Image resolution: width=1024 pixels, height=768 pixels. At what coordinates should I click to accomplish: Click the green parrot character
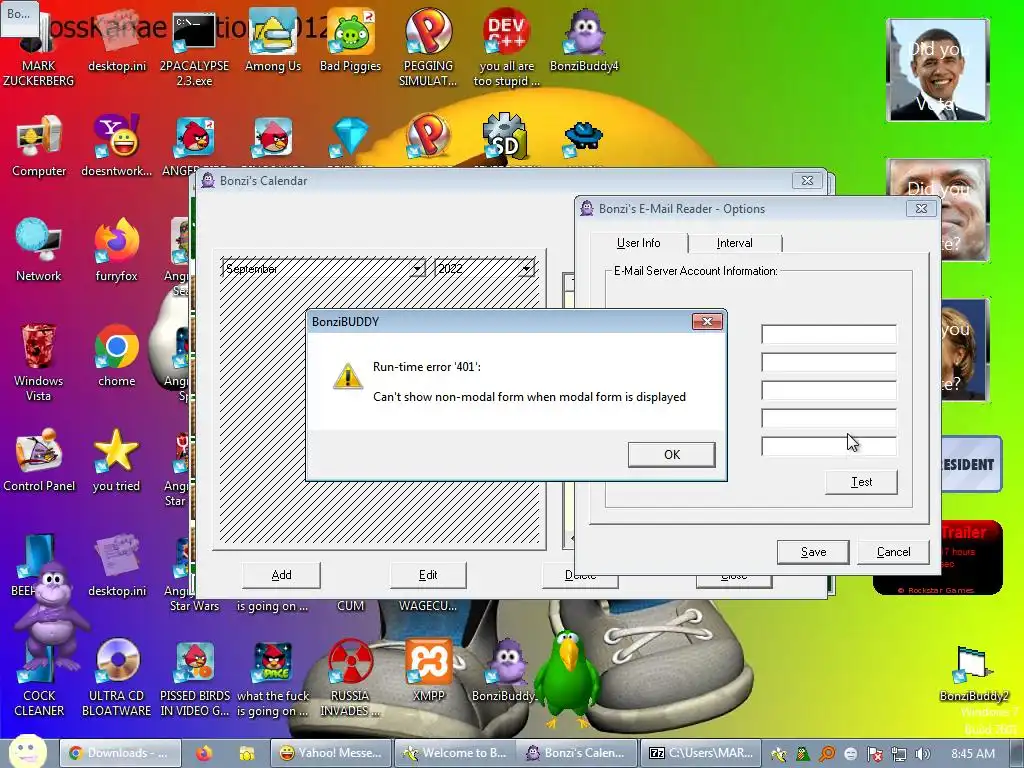(566, 679)
